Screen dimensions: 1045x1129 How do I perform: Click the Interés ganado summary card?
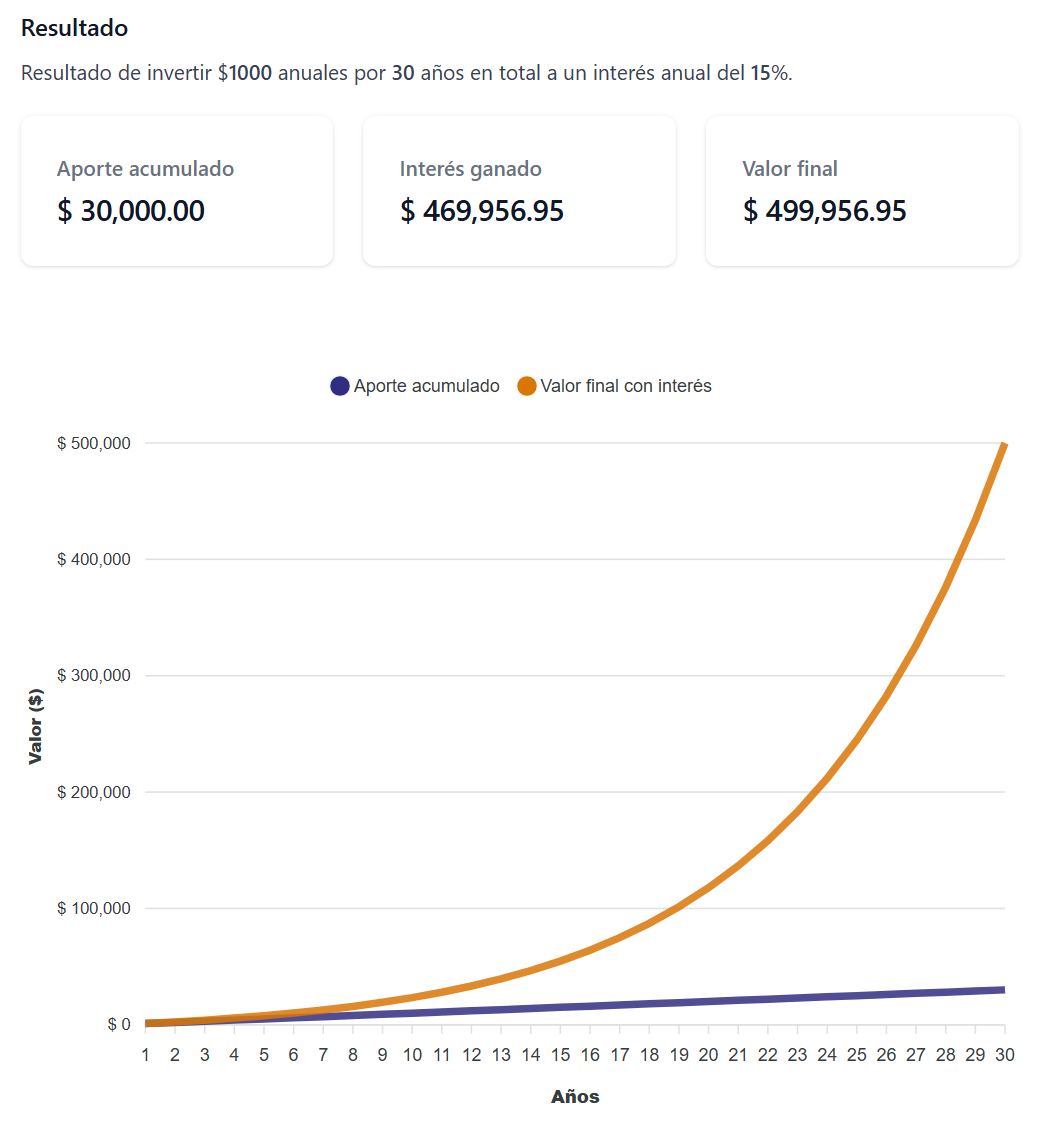[519, 191]
